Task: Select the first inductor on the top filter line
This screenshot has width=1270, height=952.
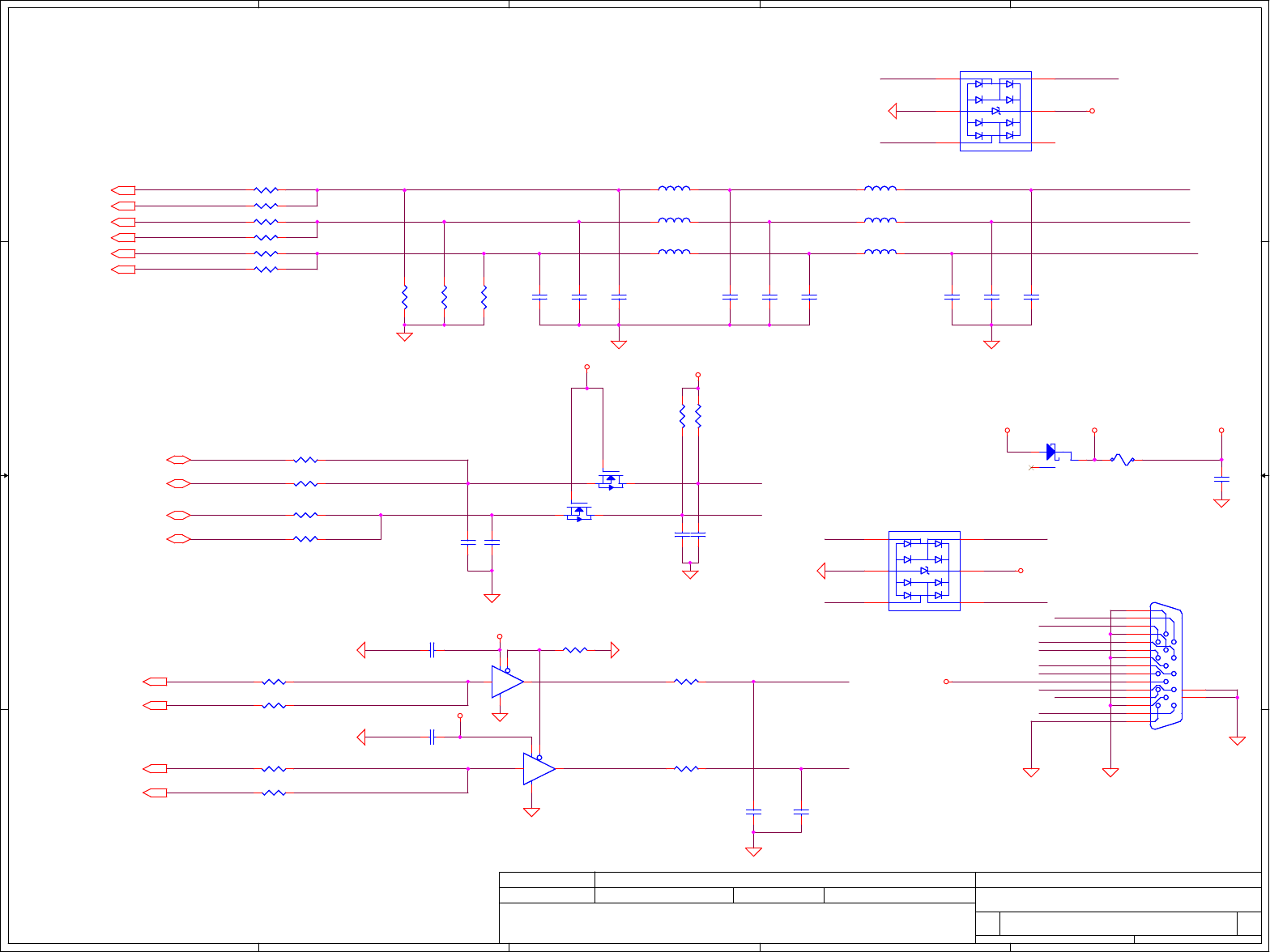Action: (674, 189)
